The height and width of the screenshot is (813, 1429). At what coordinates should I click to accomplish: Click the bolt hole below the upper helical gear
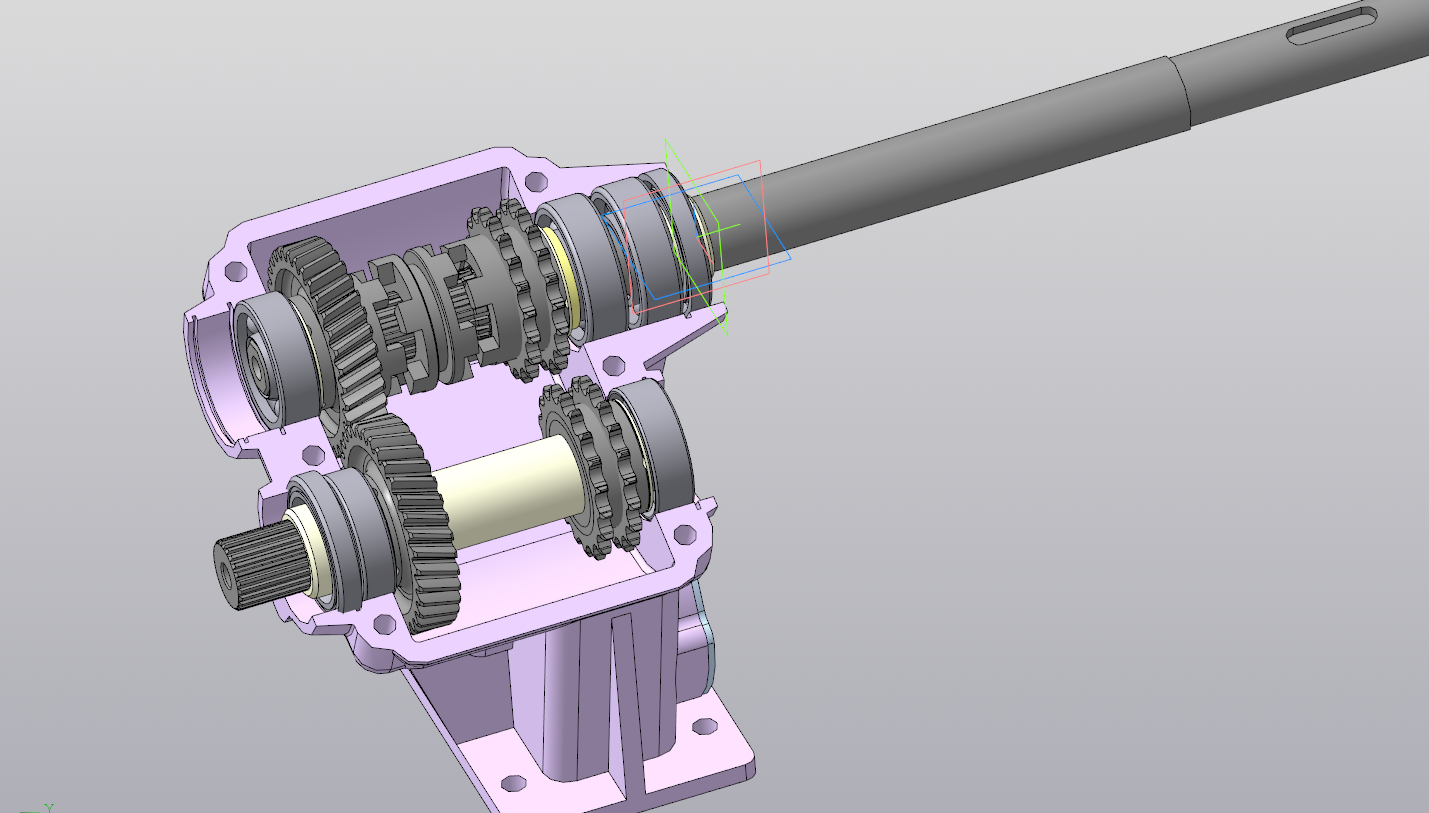(x=311, y=456)
